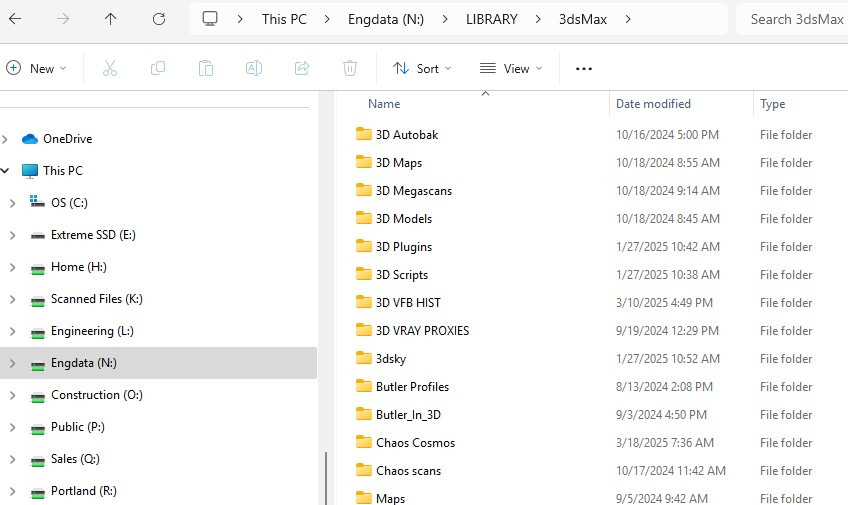Click the Chaos Cosmos folder icon
This screenshot has height=505, width=848.
tap(363, 442)
